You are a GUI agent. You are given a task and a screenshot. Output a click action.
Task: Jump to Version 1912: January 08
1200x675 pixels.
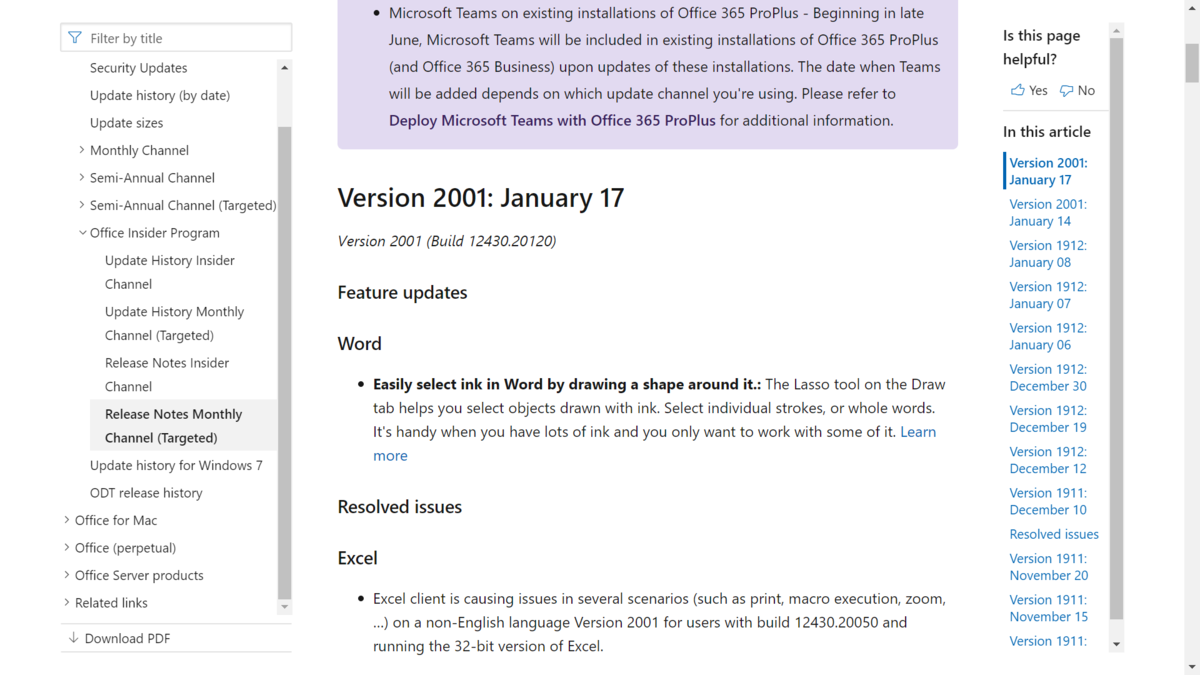pos(1048,253)
